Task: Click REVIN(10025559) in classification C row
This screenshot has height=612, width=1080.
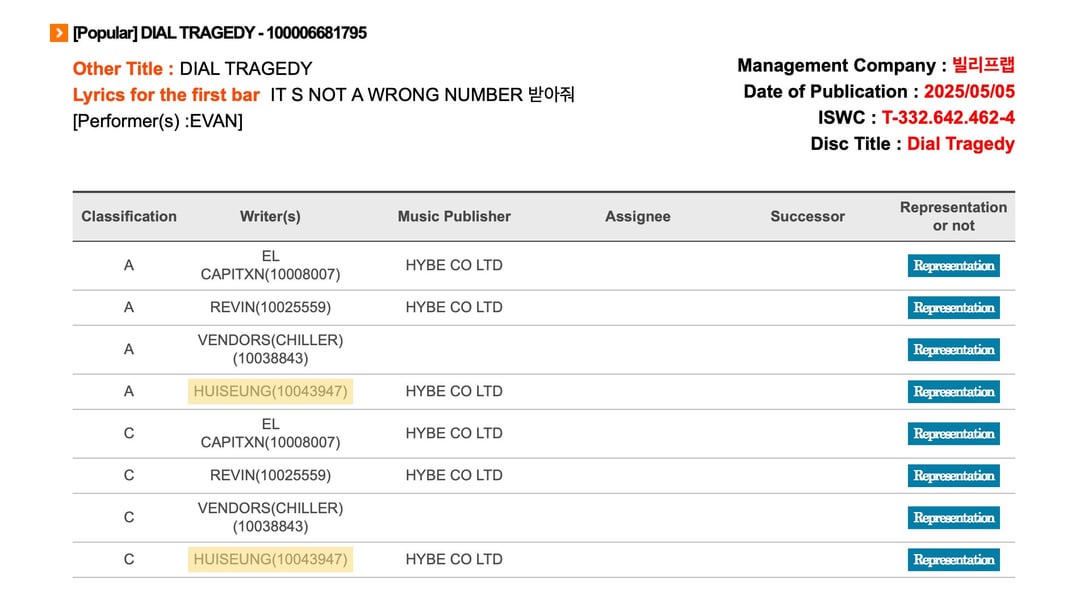Action: click(270, 475)
